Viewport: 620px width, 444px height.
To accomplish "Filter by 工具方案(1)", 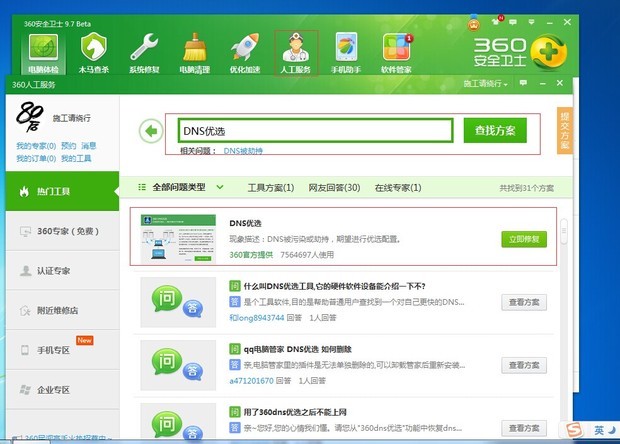I will [x=271, y=187].
